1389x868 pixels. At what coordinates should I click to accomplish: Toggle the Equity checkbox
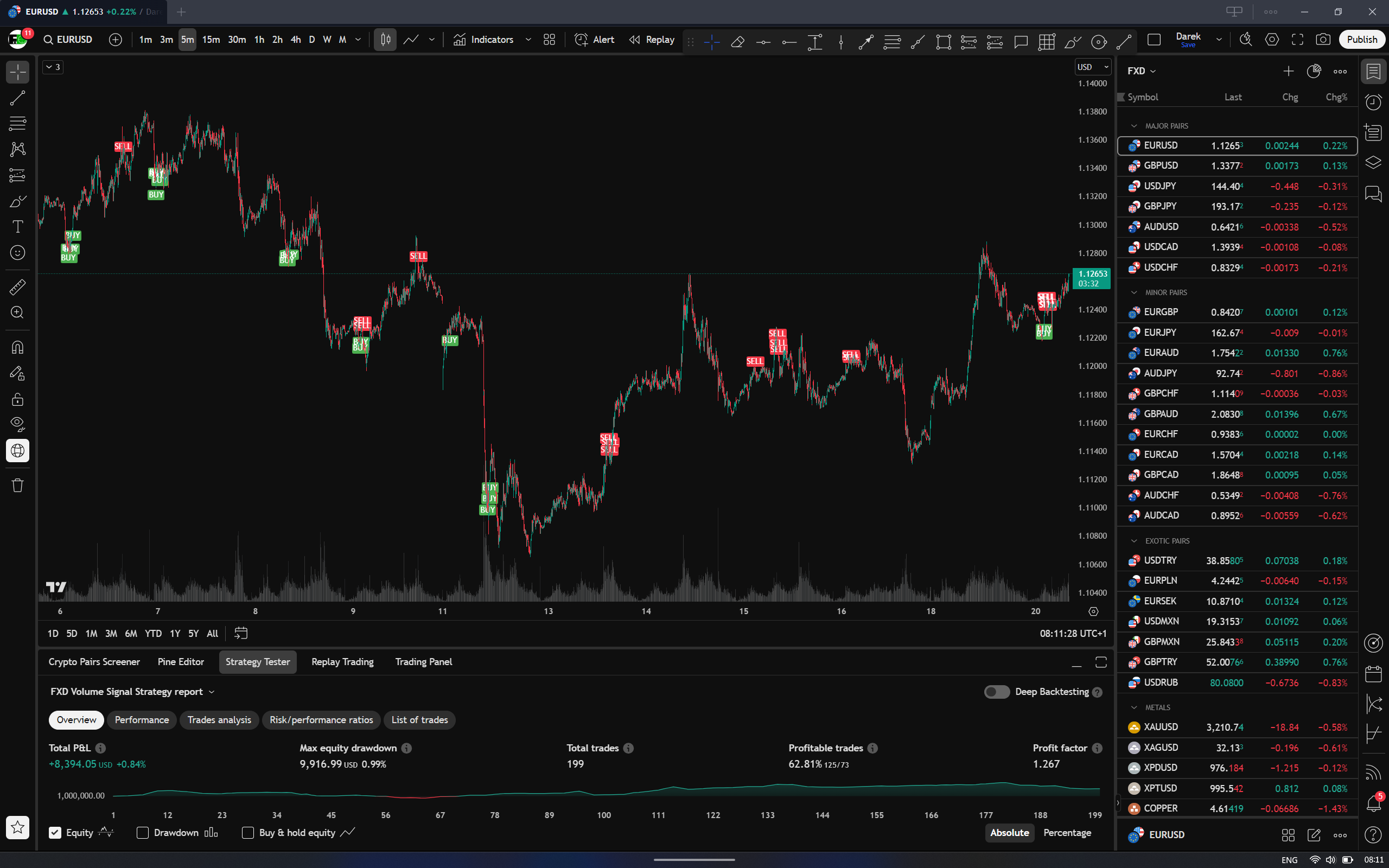pos(55,832)
